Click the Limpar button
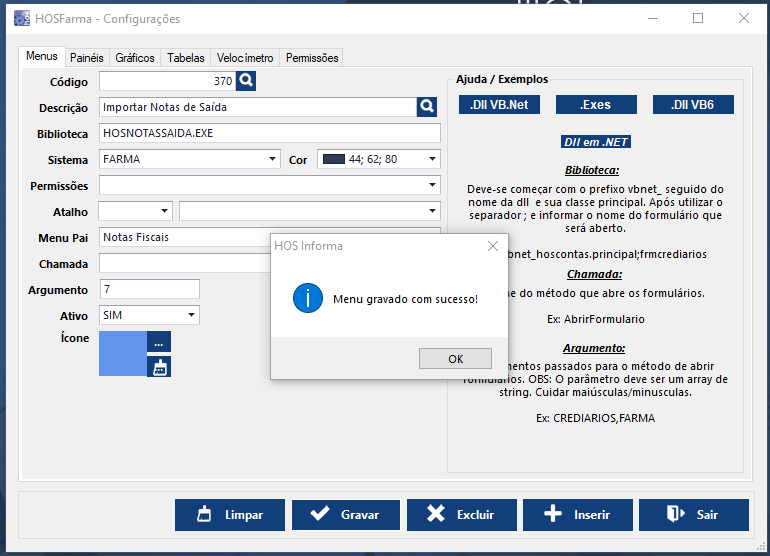This screenshot has height=556, width=770. [x=230, y=515]
